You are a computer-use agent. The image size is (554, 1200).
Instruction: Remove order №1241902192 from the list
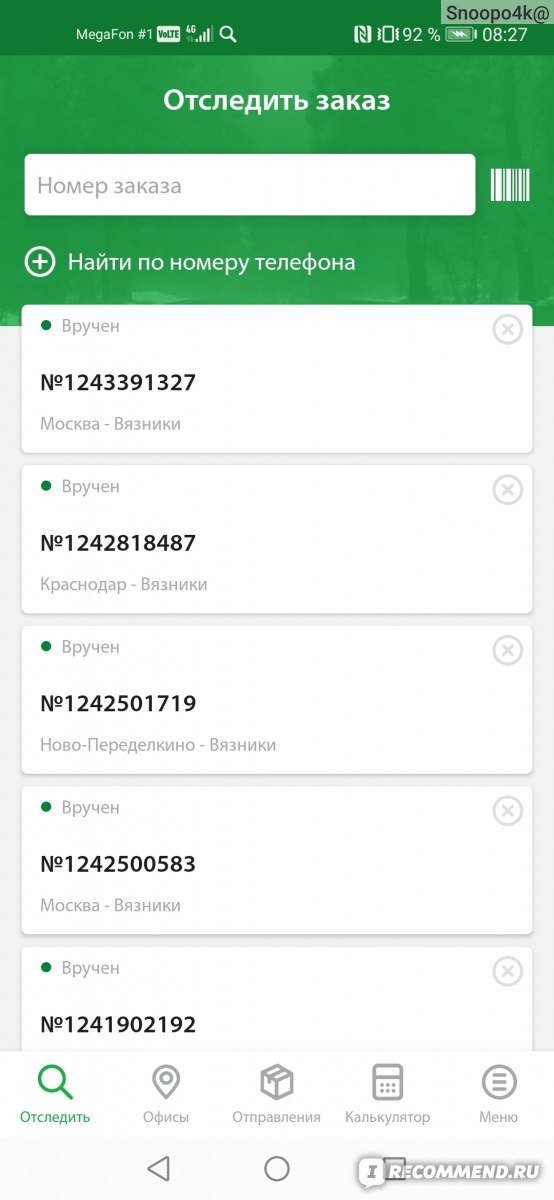pyautogui.click(x=508, y=971)
